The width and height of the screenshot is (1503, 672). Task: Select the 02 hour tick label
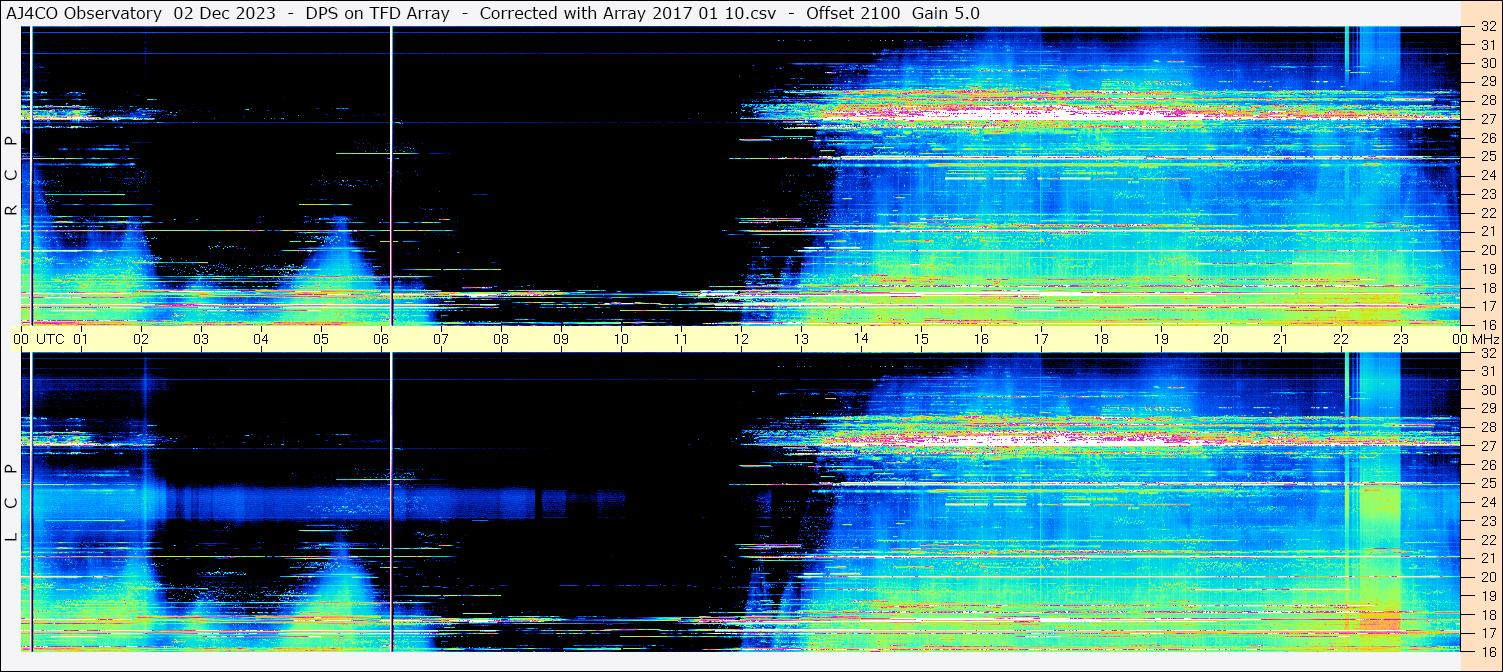(141, 339)
